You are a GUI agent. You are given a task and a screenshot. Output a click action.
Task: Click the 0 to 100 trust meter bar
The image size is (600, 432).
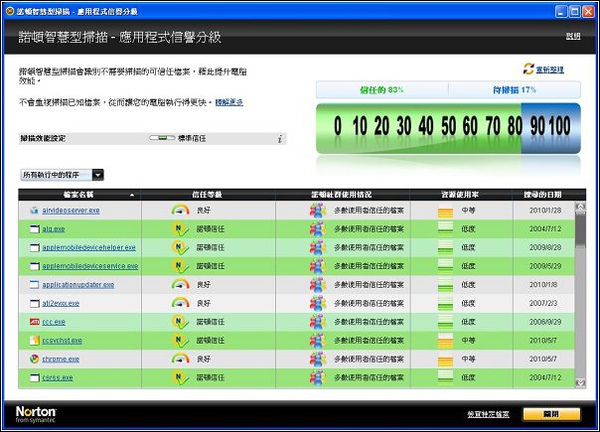pos(450,126)
